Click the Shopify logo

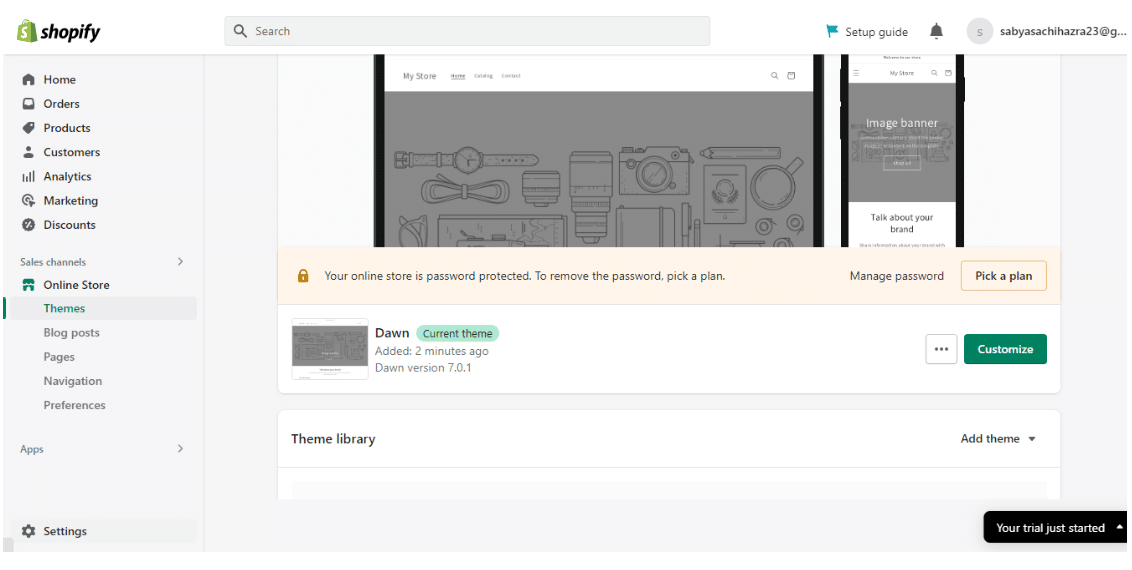(x=58, y=32)
